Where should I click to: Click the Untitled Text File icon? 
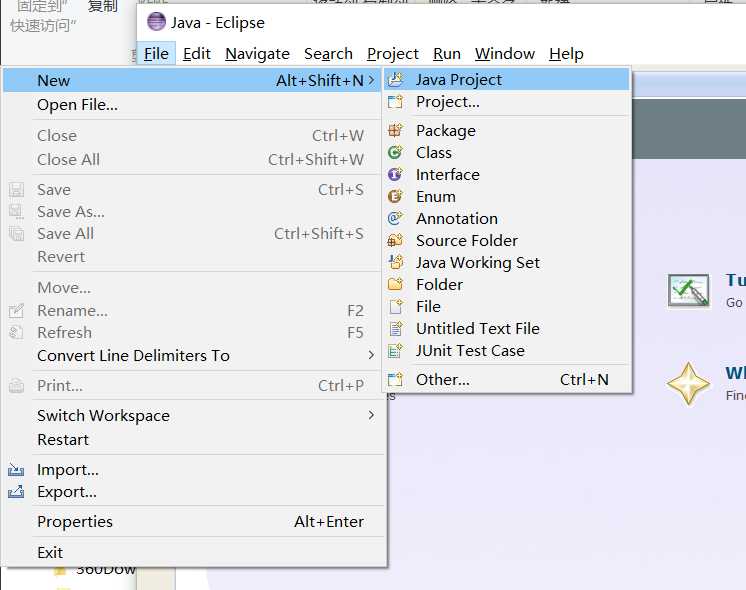(x=395, y=328)
